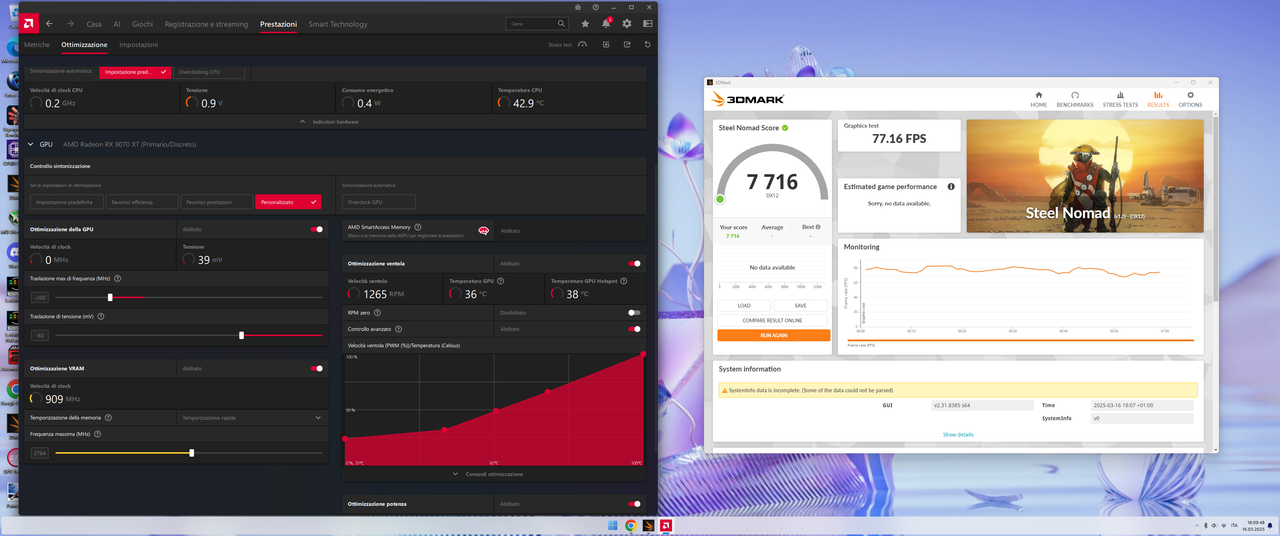Click the Overclocking CPU button
The image size is (1280, 536).
210,72
